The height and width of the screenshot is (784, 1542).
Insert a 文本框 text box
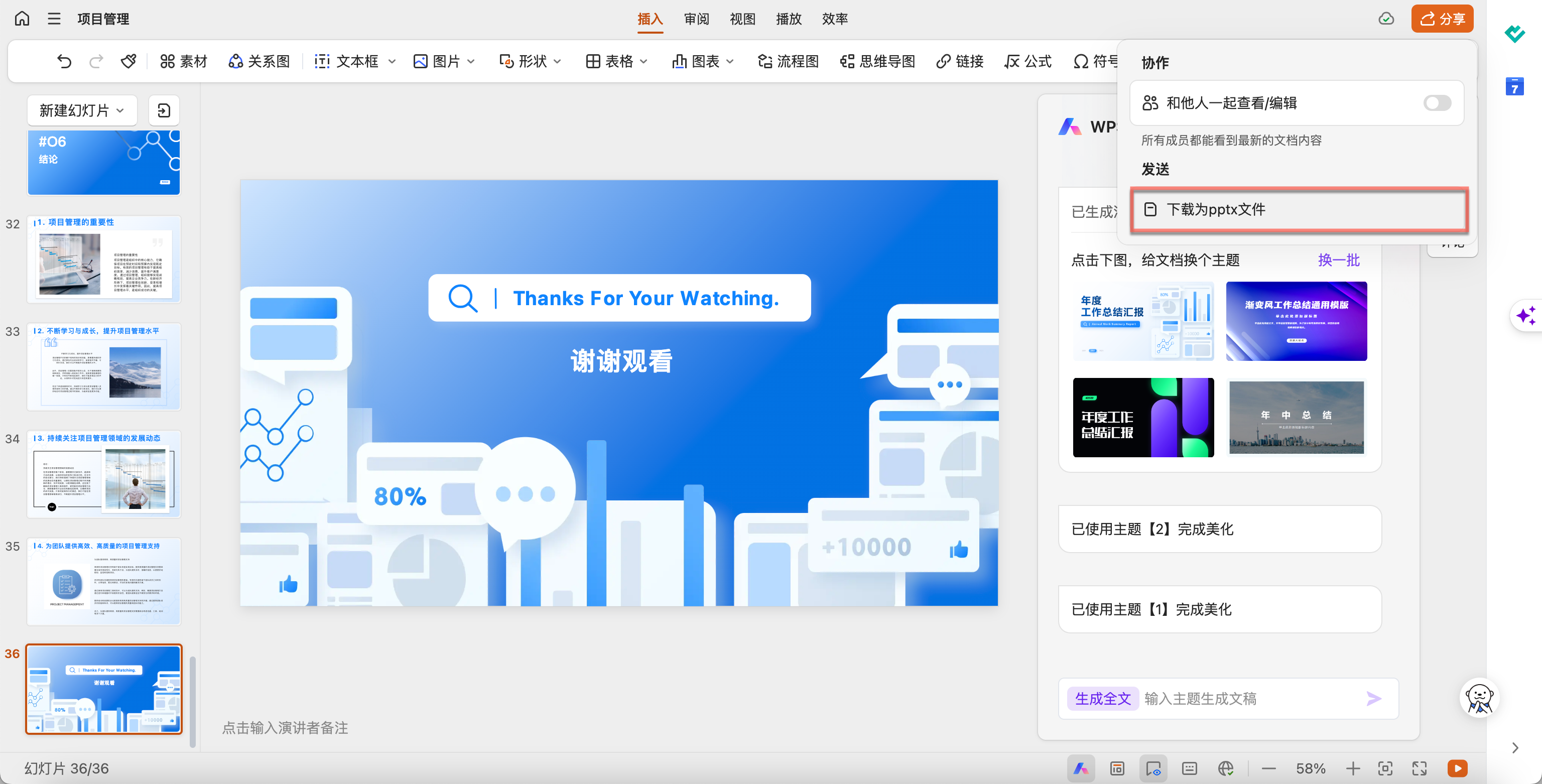346,61
